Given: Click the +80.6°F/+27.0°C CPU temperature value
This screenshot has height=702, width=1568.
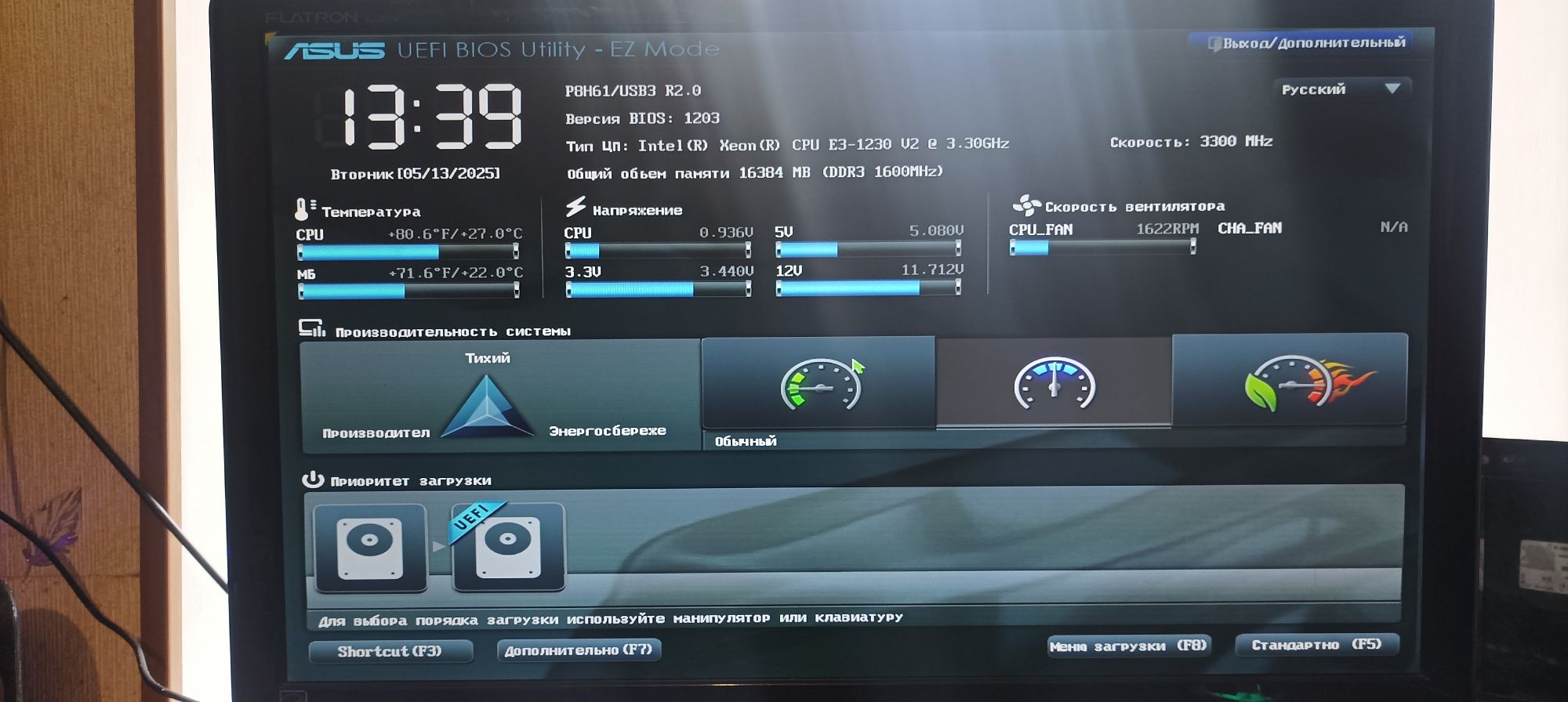Looking at the screenshot, I should pos(456,234).
